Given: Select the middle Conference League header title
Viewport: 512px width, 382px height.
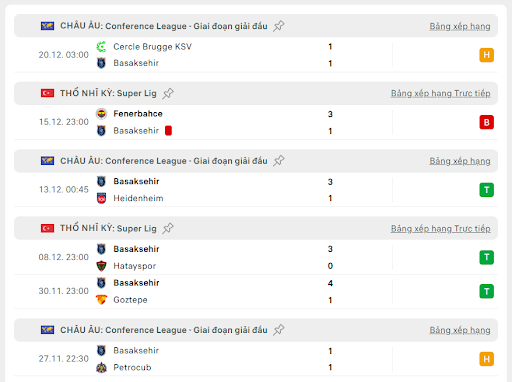Looking at the screenshot, I should (x=164, y=161).
